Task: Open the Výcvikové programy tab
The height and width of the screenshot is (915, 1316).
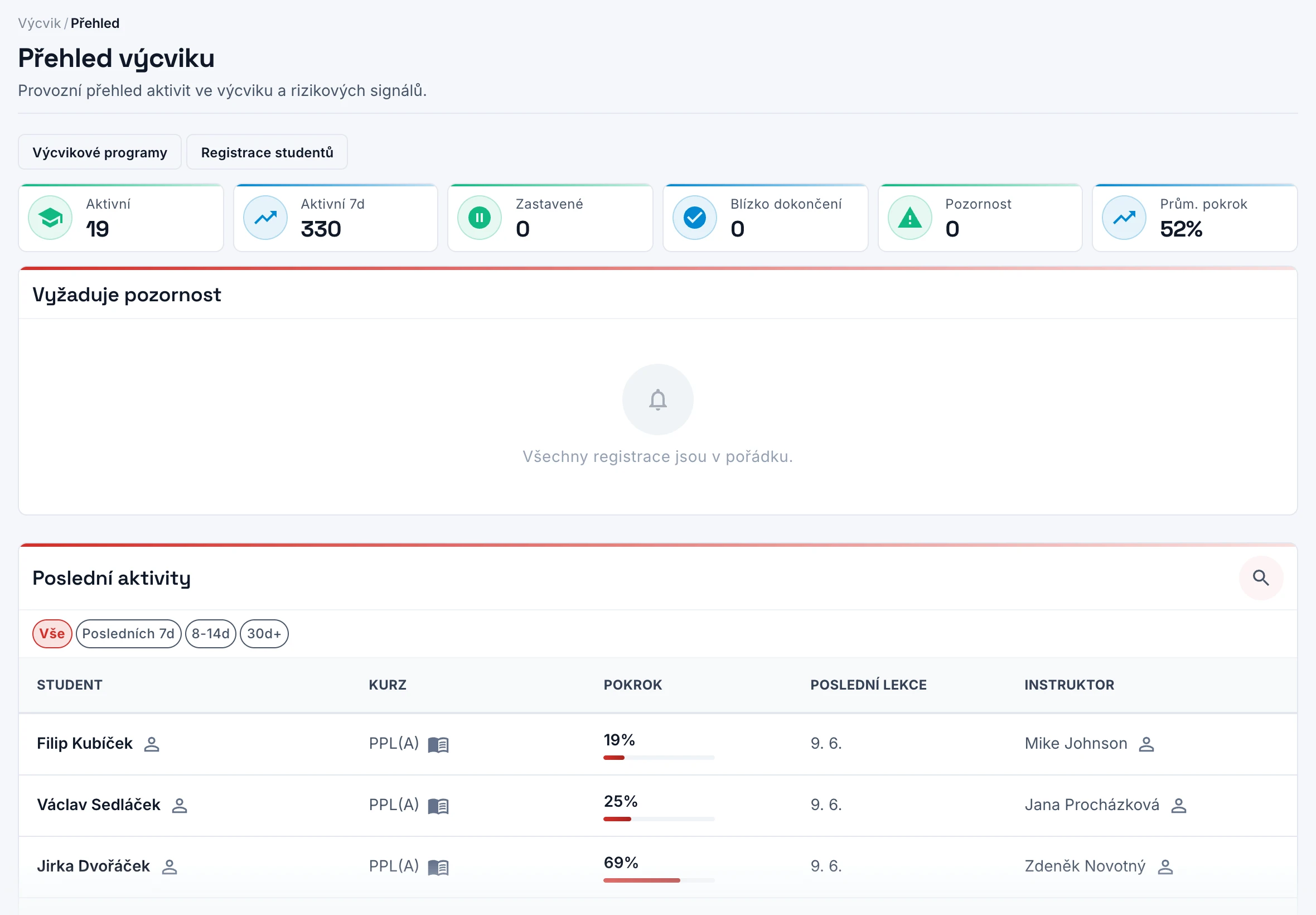Action: coord(100,152)
